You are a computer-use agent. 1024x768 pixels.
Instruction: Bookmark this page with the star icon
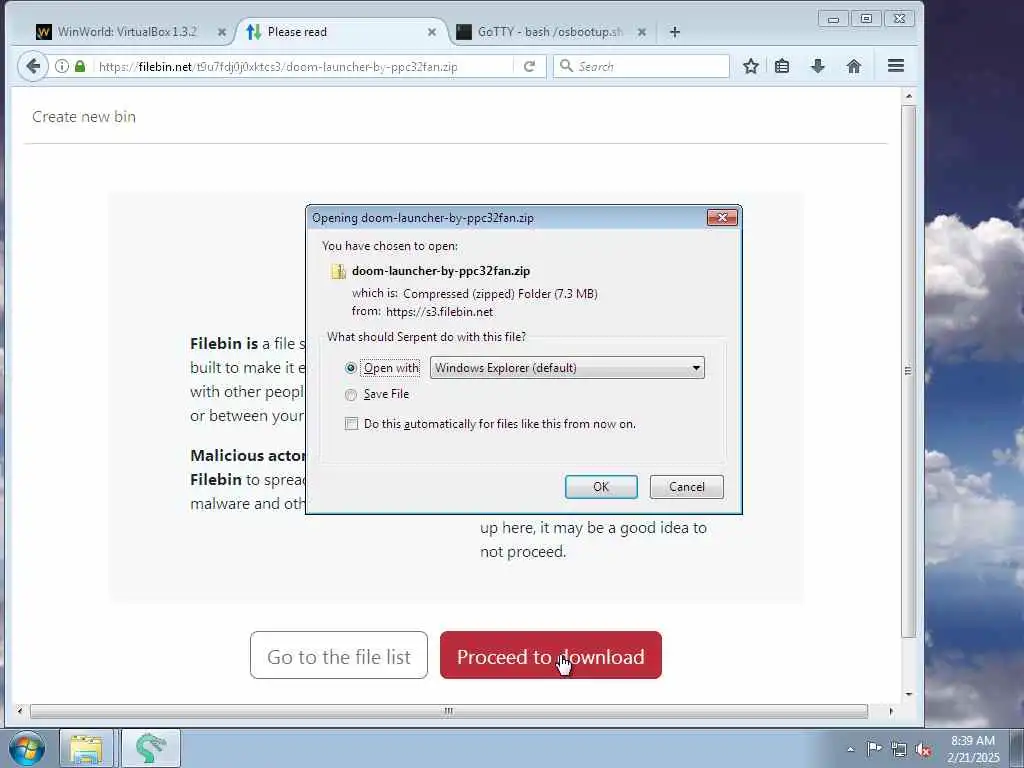point(751,66)
